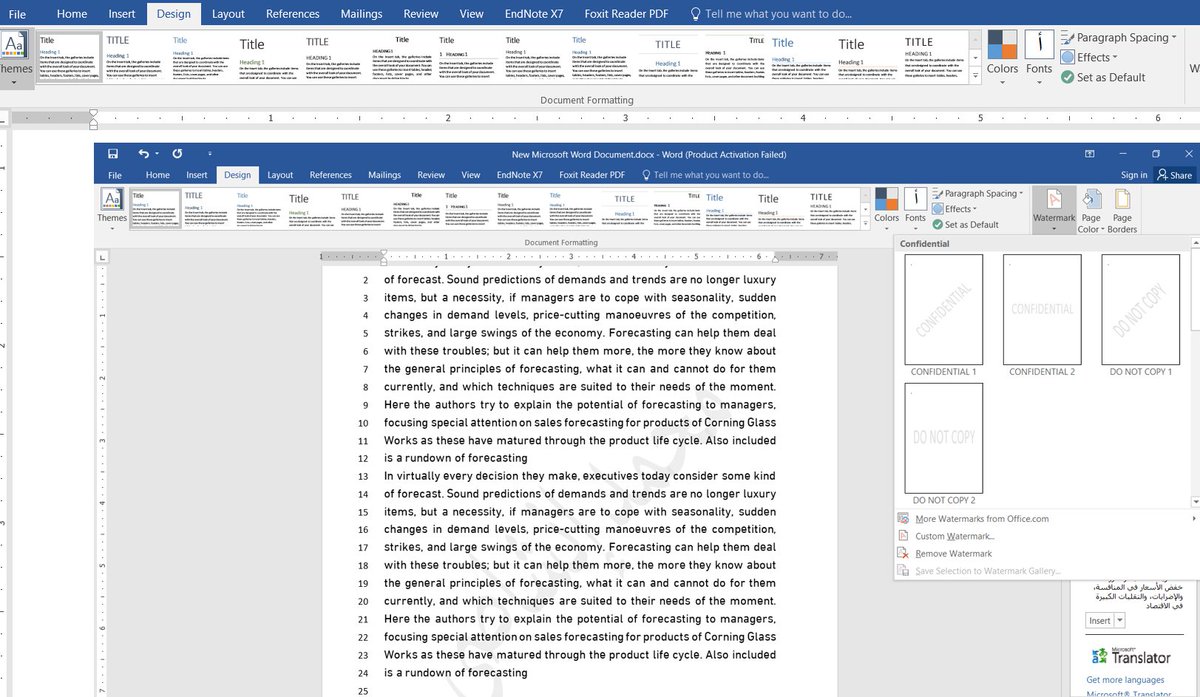1200x697 pixels.
Task: Choose Remove Watermark menu entry
Action: 1046,553
